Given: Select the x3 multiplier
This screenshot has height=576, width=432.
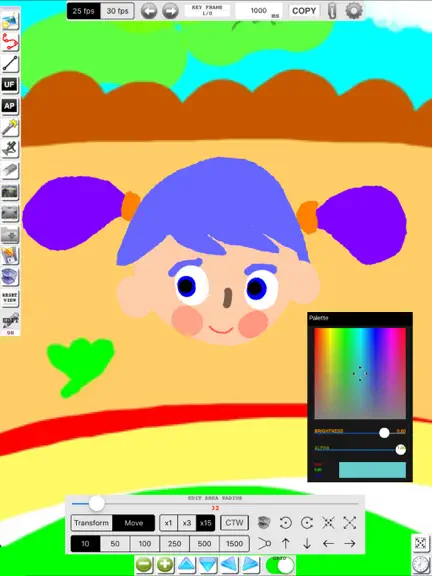Looking at the screenshot, I should click(187, 523).
